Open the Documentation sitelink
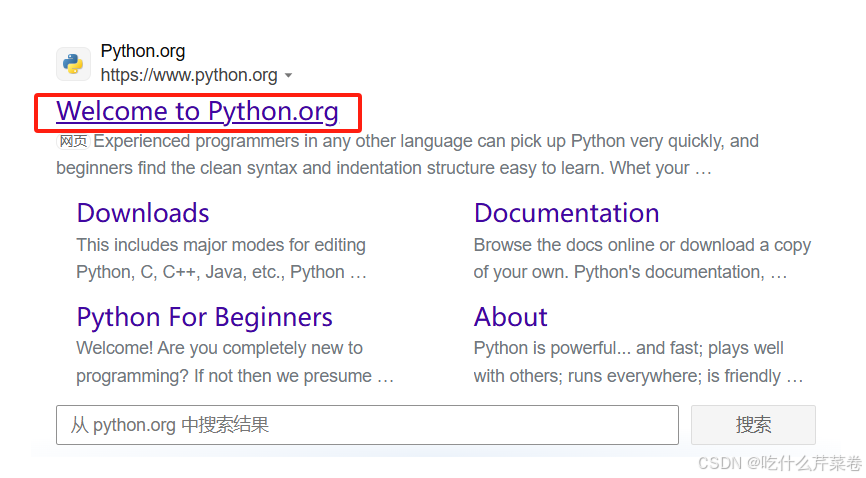 point(567,213)
